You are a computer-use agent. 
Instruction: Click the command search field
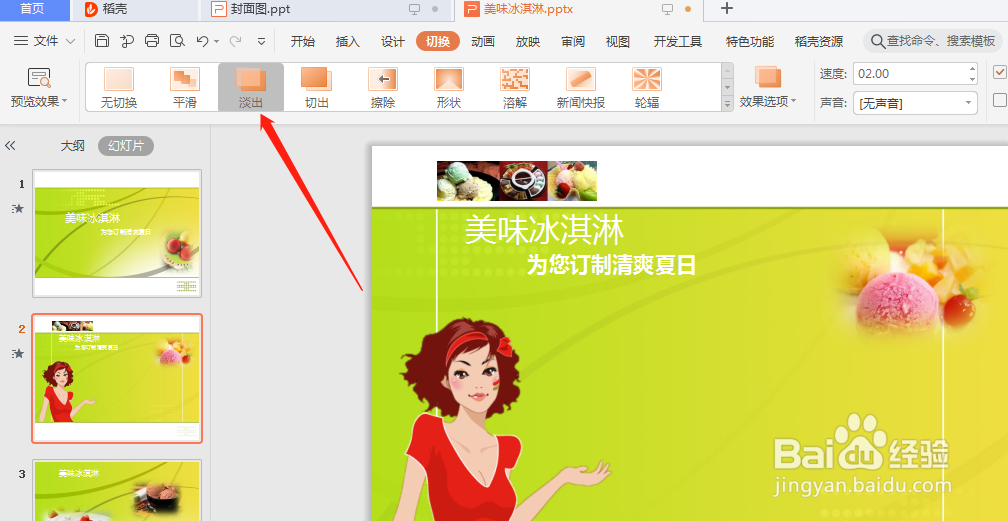[933, 41]
